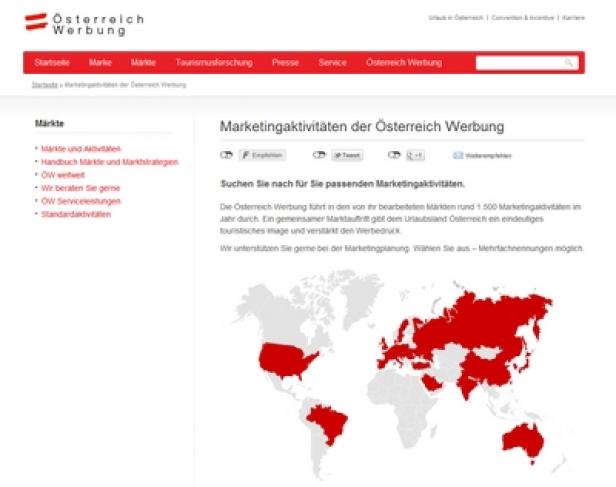Select Australia on the map

pyautogui.click(x=523, y=440)
